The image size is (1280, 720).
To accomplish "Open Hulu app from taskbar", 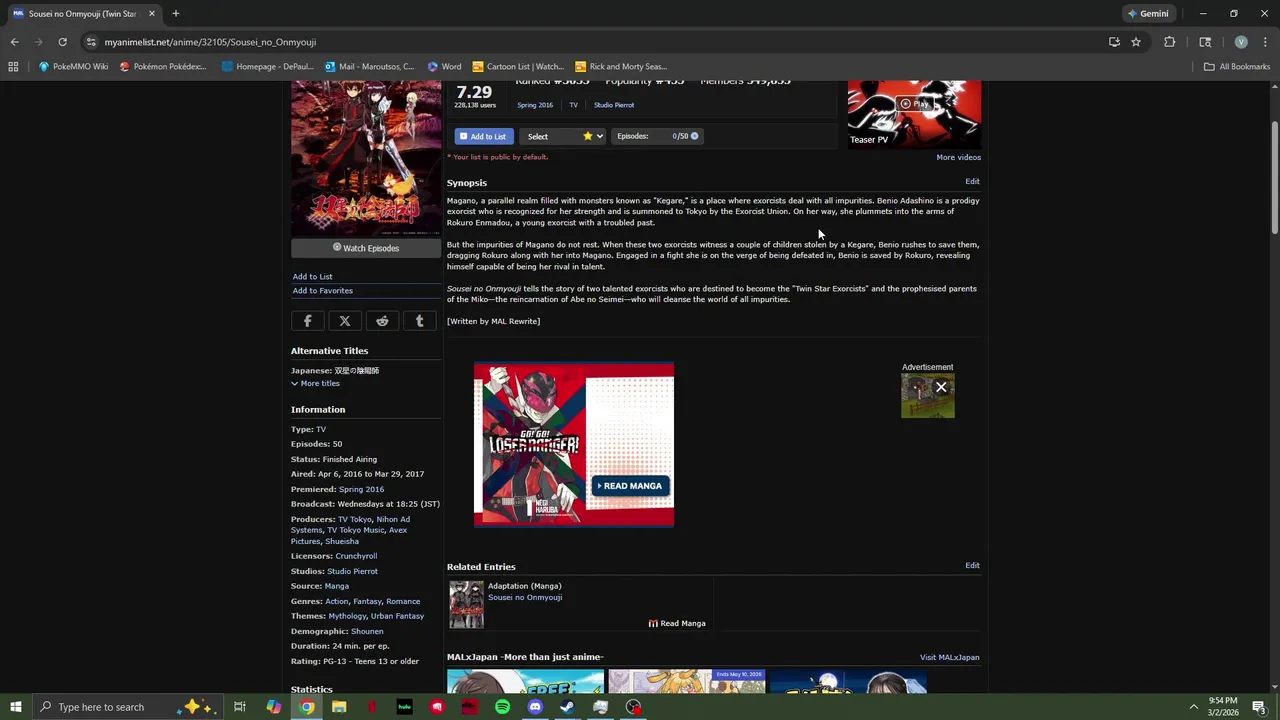I will pos(404,707).
